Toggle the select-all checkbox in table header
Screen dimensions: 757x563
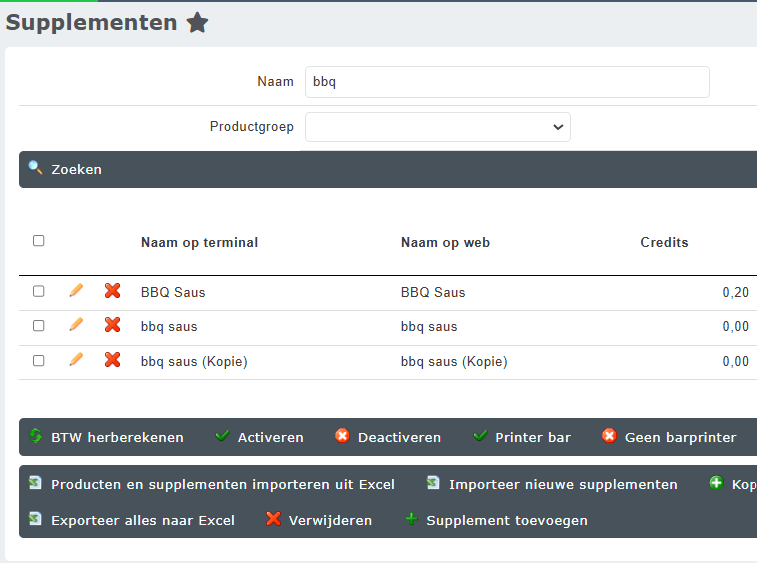[x=39, y=241]
